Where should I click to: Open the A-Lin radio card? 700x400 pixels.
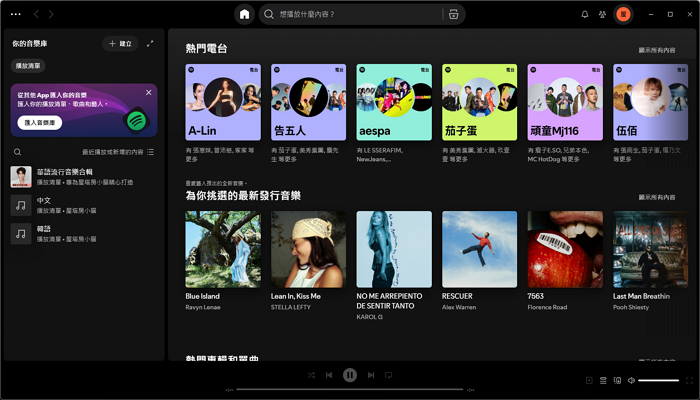pos(223,102)
